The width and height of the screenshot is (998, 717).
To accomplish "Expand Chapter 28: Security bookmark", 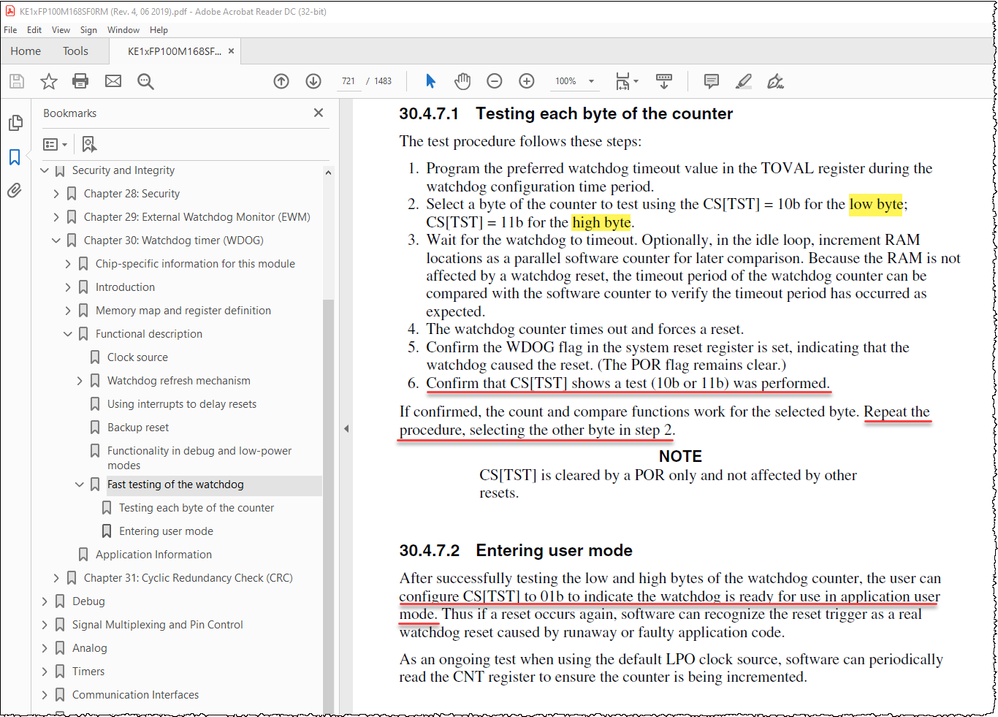I will 56,194.
